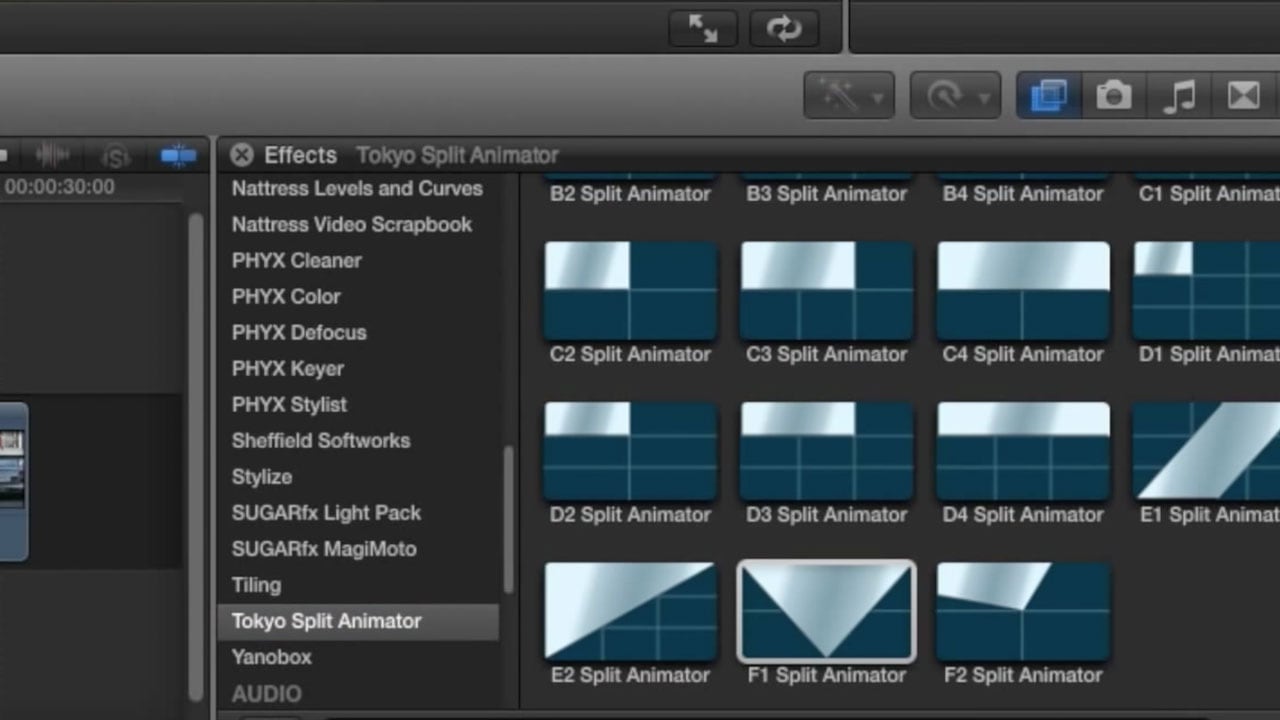Viewport: 1280px width, 720px height.
Task: Select C4 Split Animator effect thumbnail
Action: click(1023, 290)
